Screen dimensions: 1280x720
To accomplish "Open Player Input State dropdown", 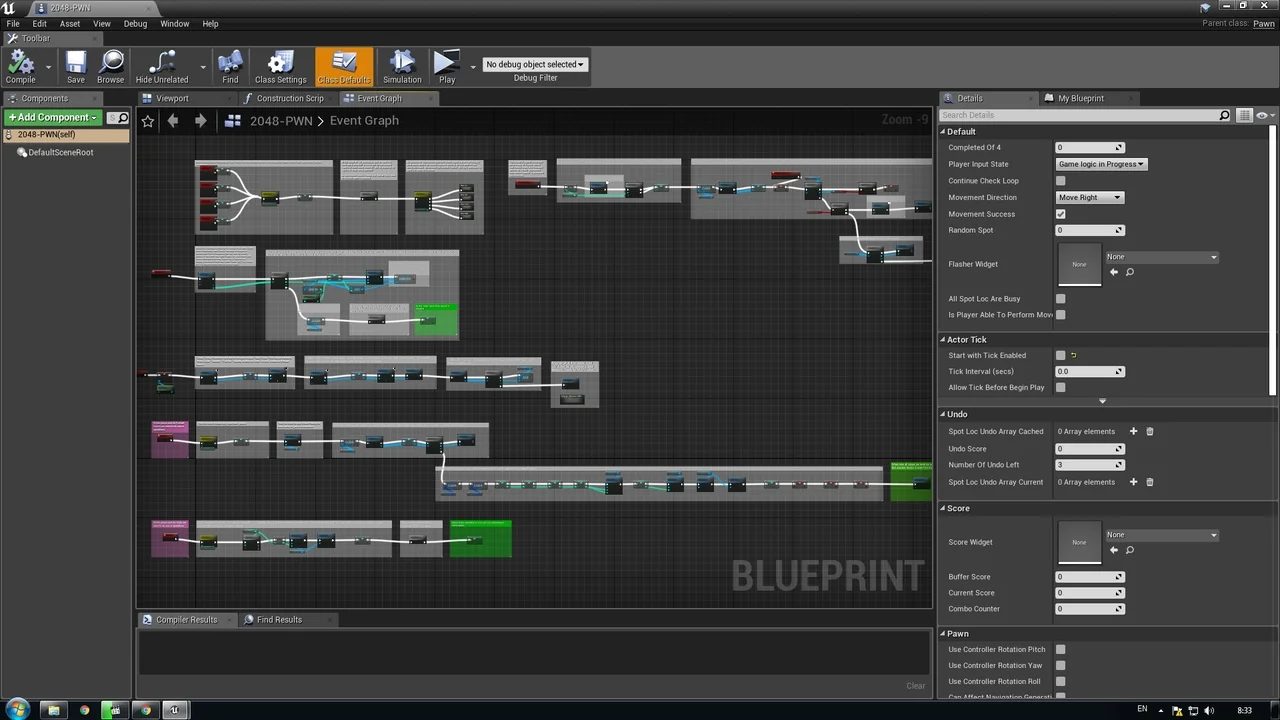I will tap(1102, 164).
